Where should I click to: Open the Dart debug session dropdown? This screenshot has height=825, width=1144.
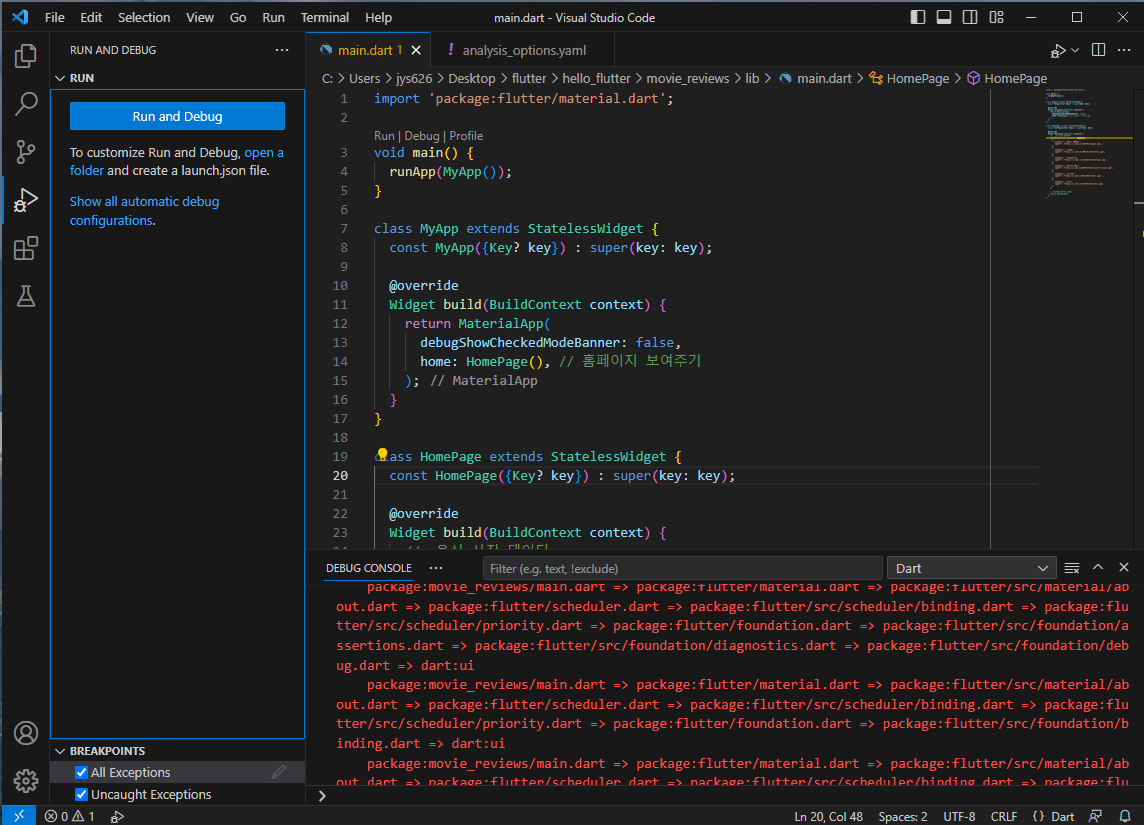[972, 568]
